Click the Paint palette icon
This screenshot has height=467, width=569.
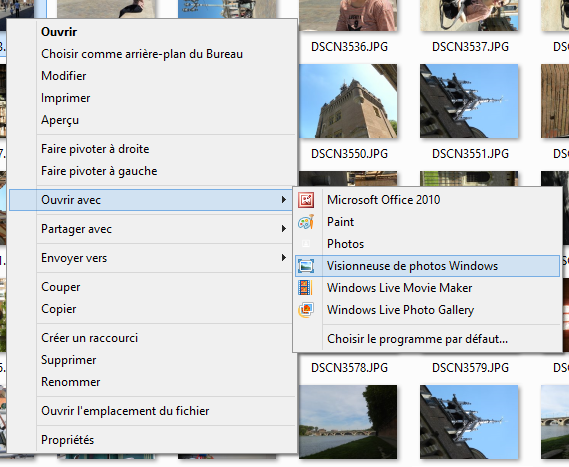tap(306, 222)
